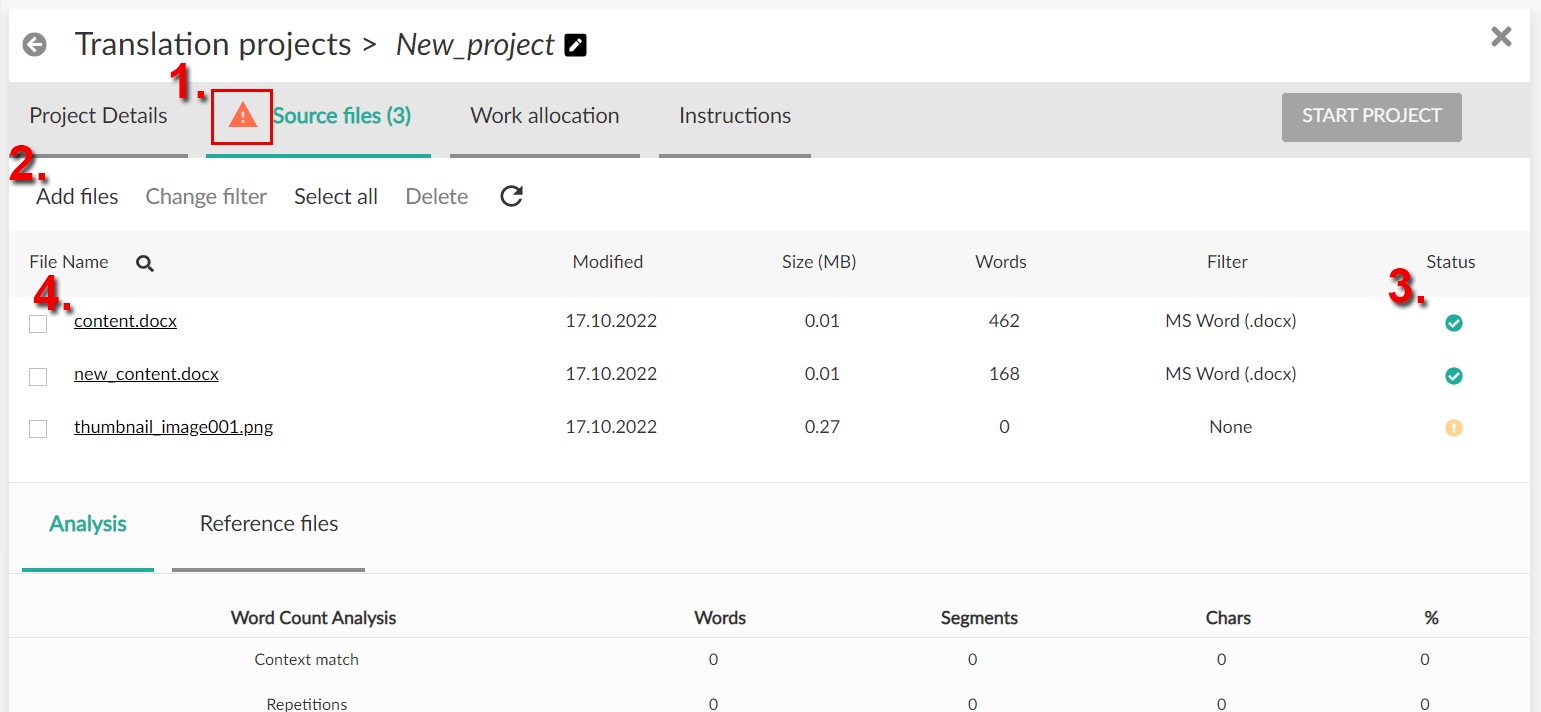Click green status check for new_content.docx

1454,376
